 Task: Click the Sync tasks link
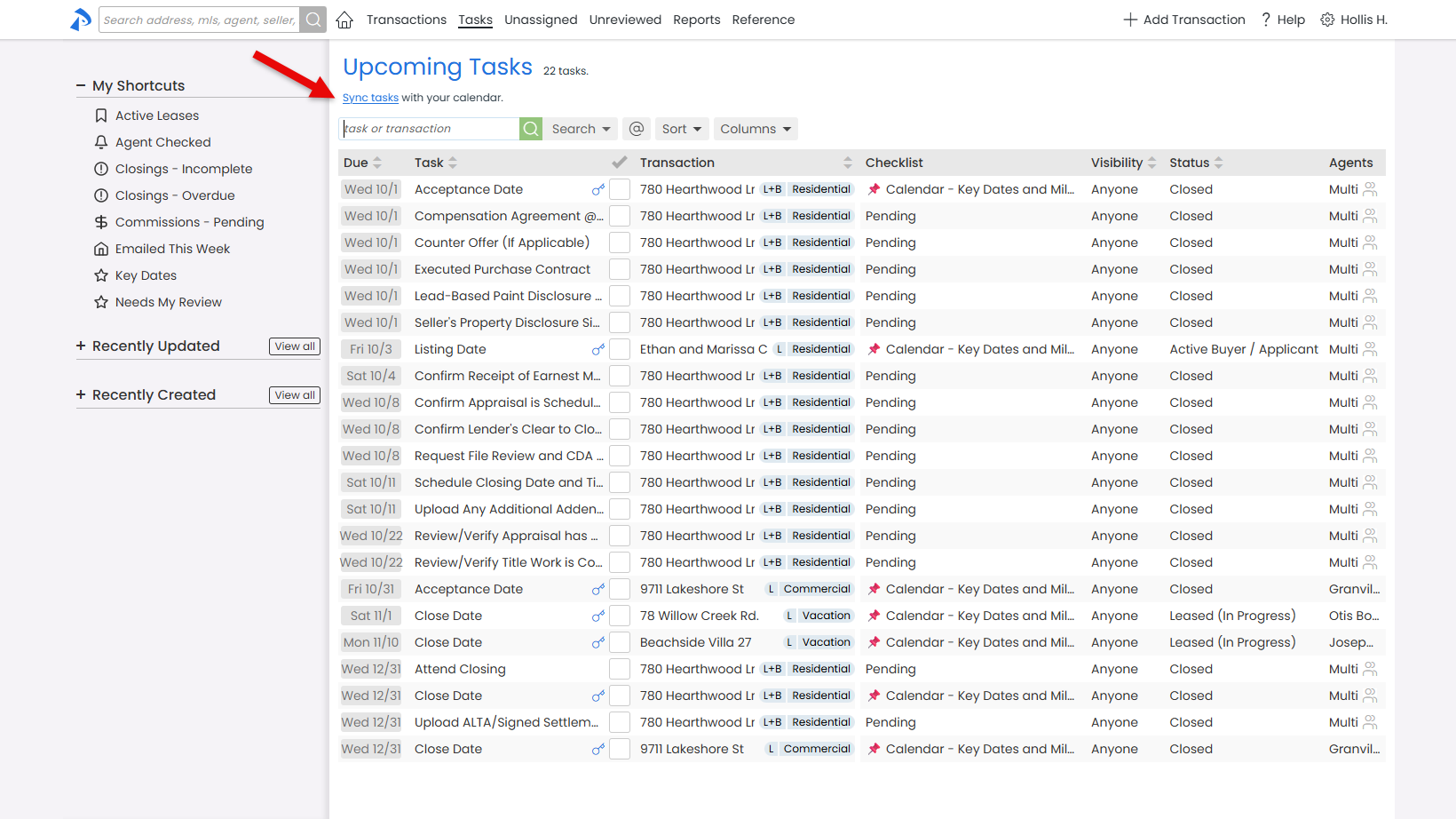(370, 98)
